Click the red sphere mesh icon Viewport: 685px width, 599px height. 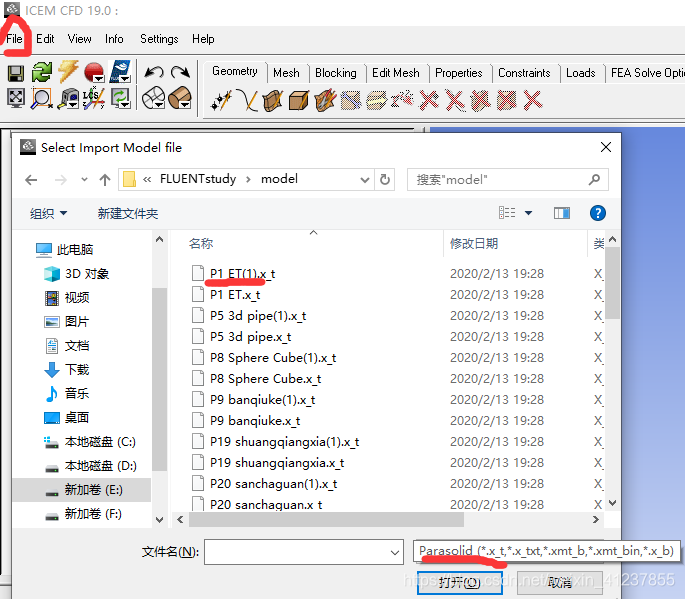[x=94, y=72]
